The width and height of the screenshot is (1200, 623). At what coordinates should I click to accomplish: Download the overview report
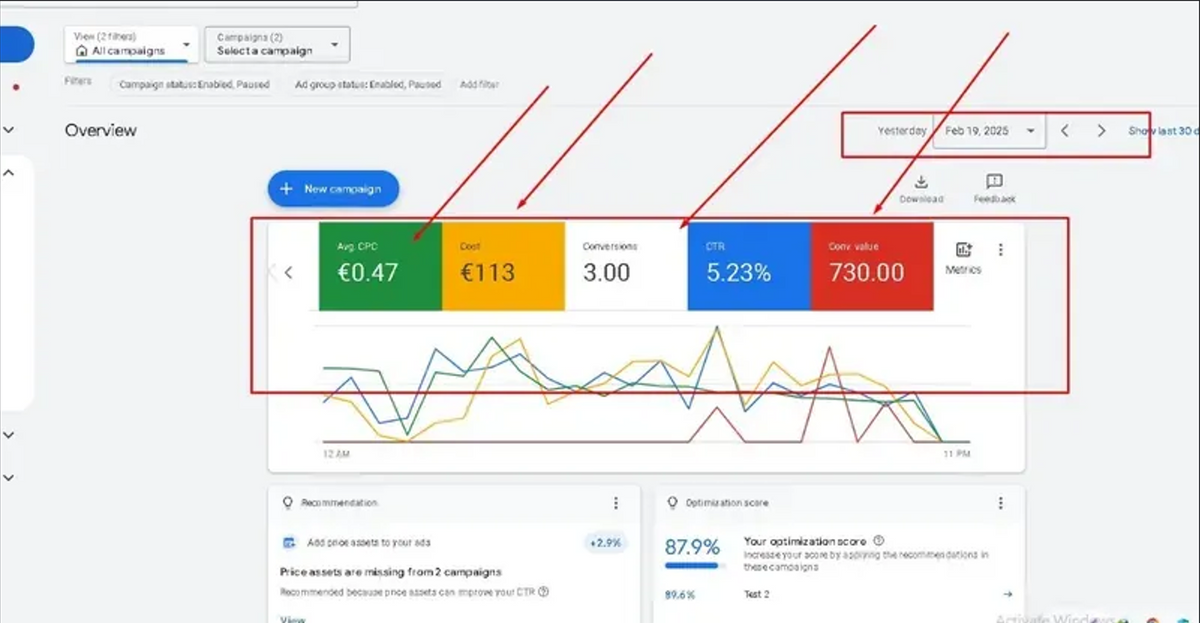click(x=921, y=188)
